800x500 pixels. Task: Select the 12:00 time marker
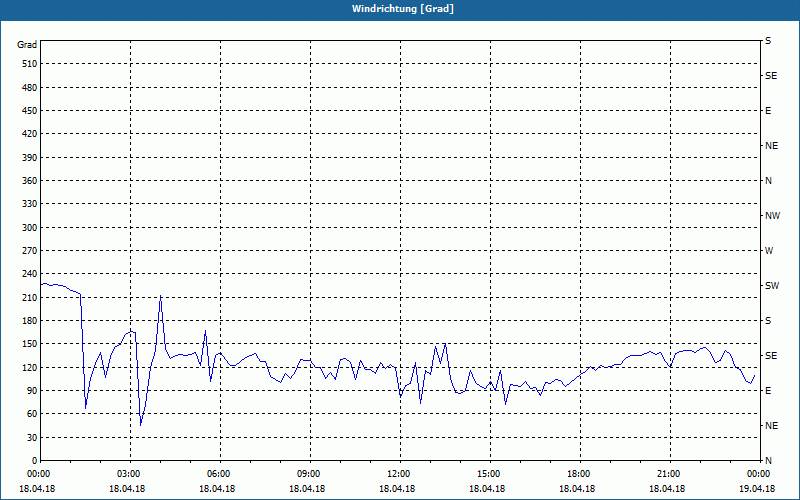(x=401, y=474)
